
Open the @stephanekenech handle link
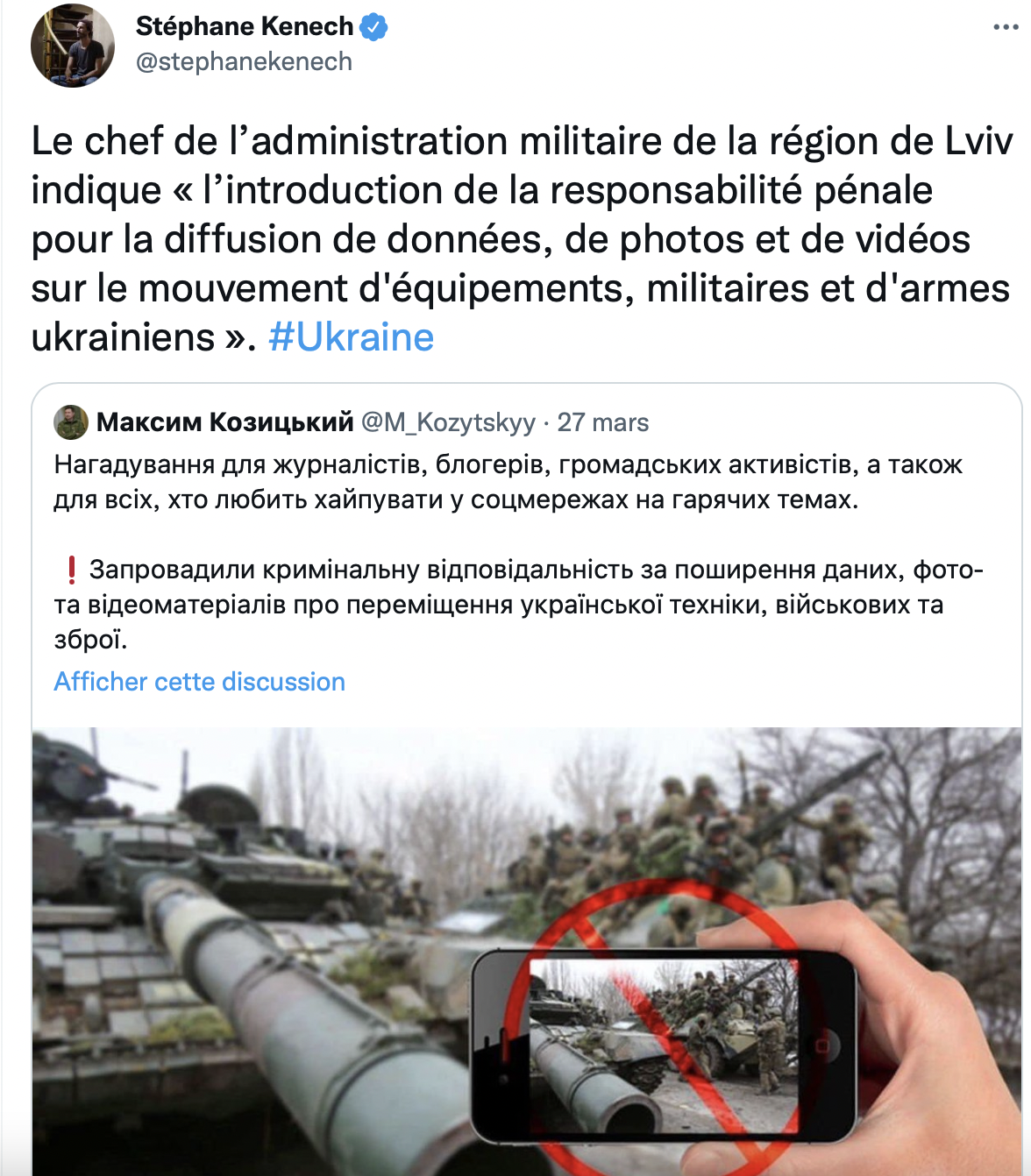244,62
